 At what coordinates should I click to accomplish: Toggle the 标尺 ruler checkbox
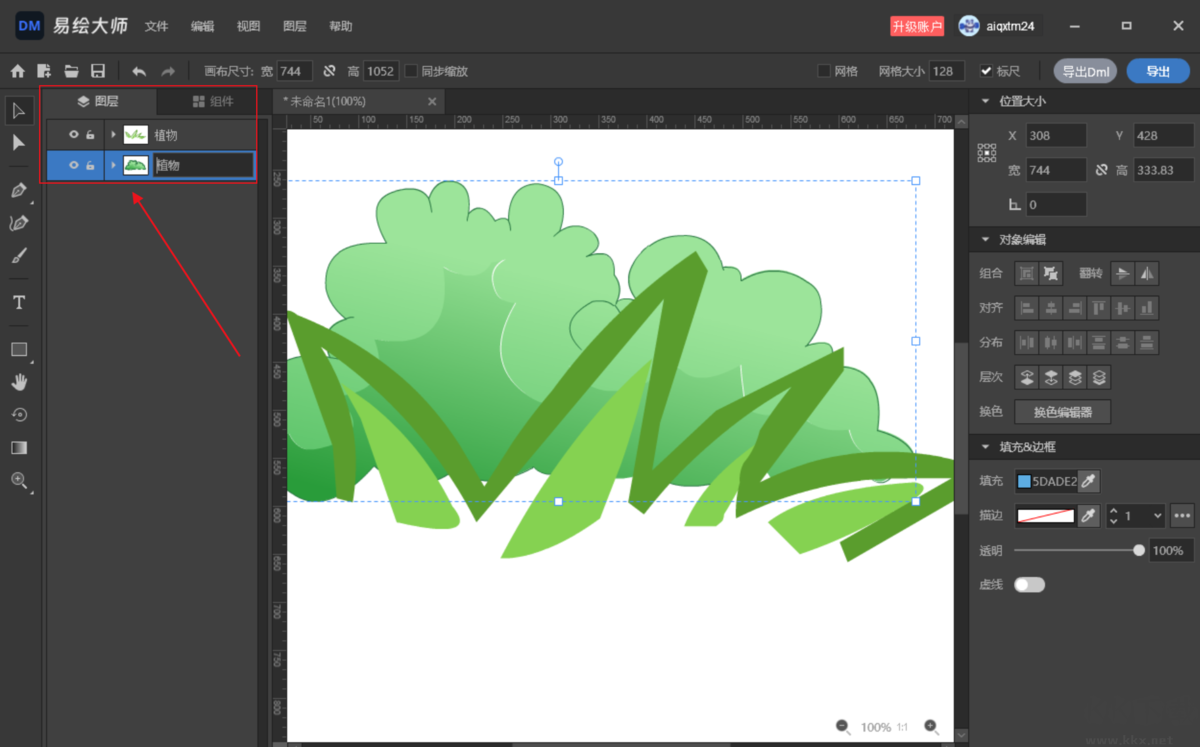pos(986,71)
